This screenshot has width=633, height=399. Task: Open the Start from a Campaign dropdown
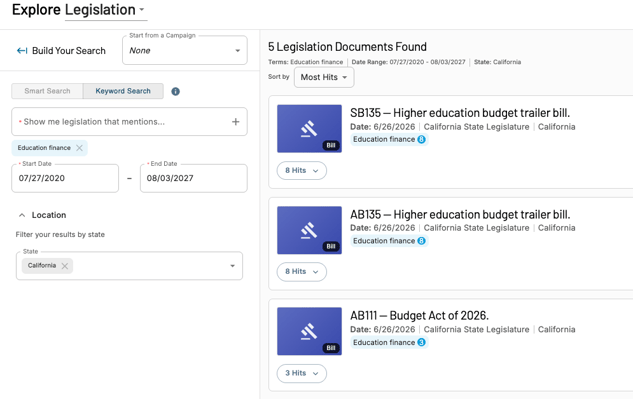[x=185, y=50]
